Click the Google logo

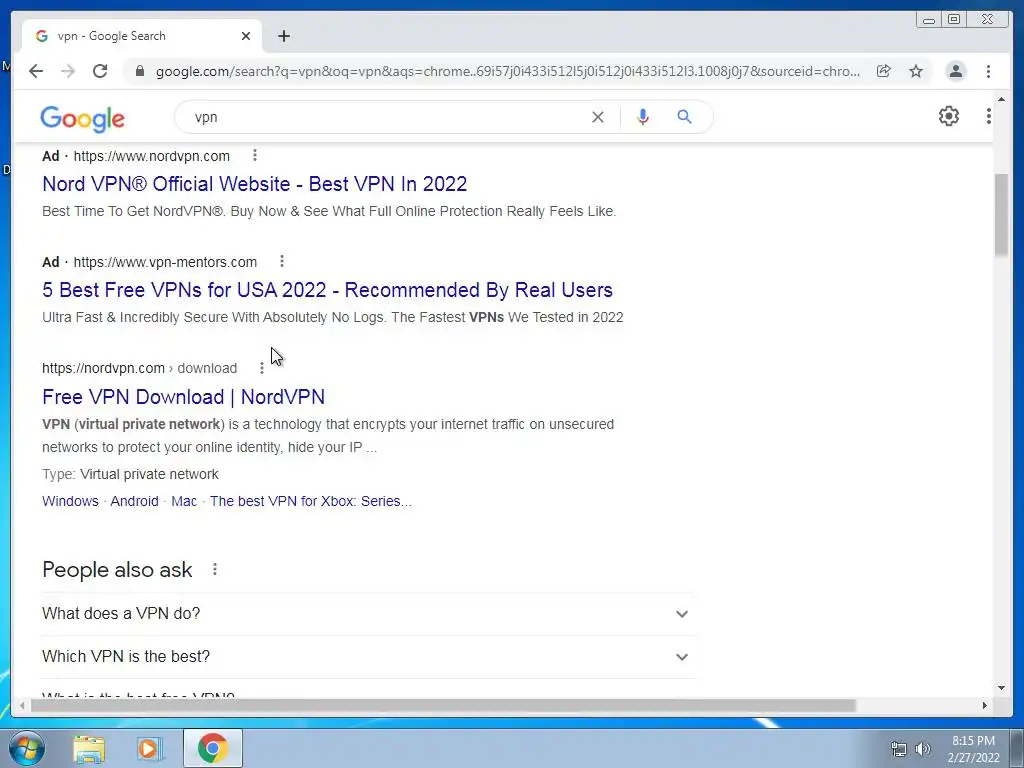click(x=82, y=118)
